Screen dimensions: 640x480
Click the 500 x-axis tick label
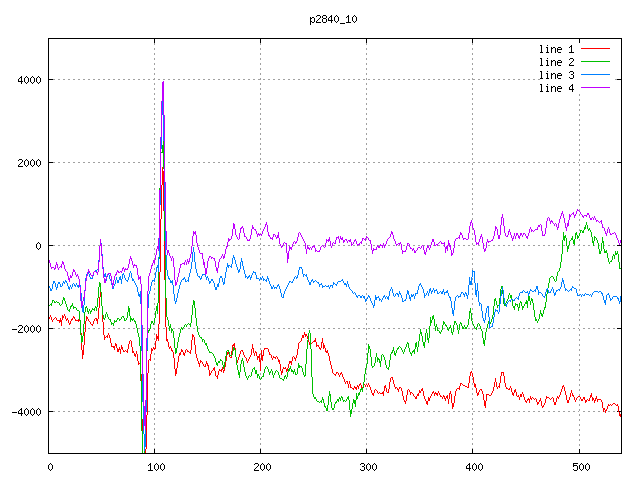pos(579,466)
